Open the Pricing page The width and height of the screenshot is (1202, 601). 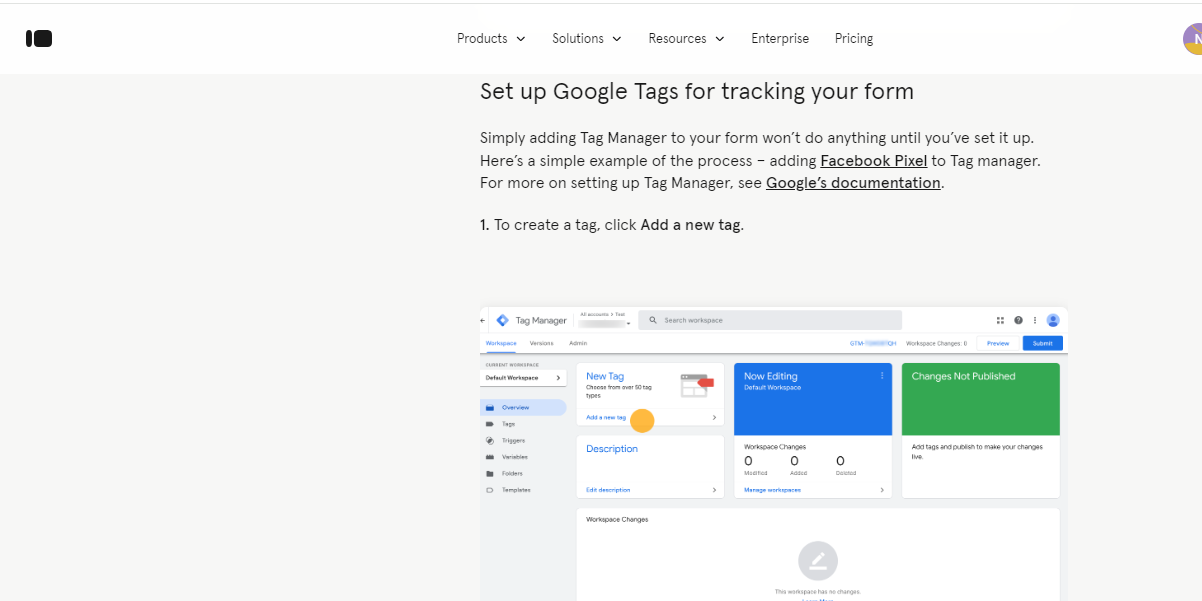(854, 38)
